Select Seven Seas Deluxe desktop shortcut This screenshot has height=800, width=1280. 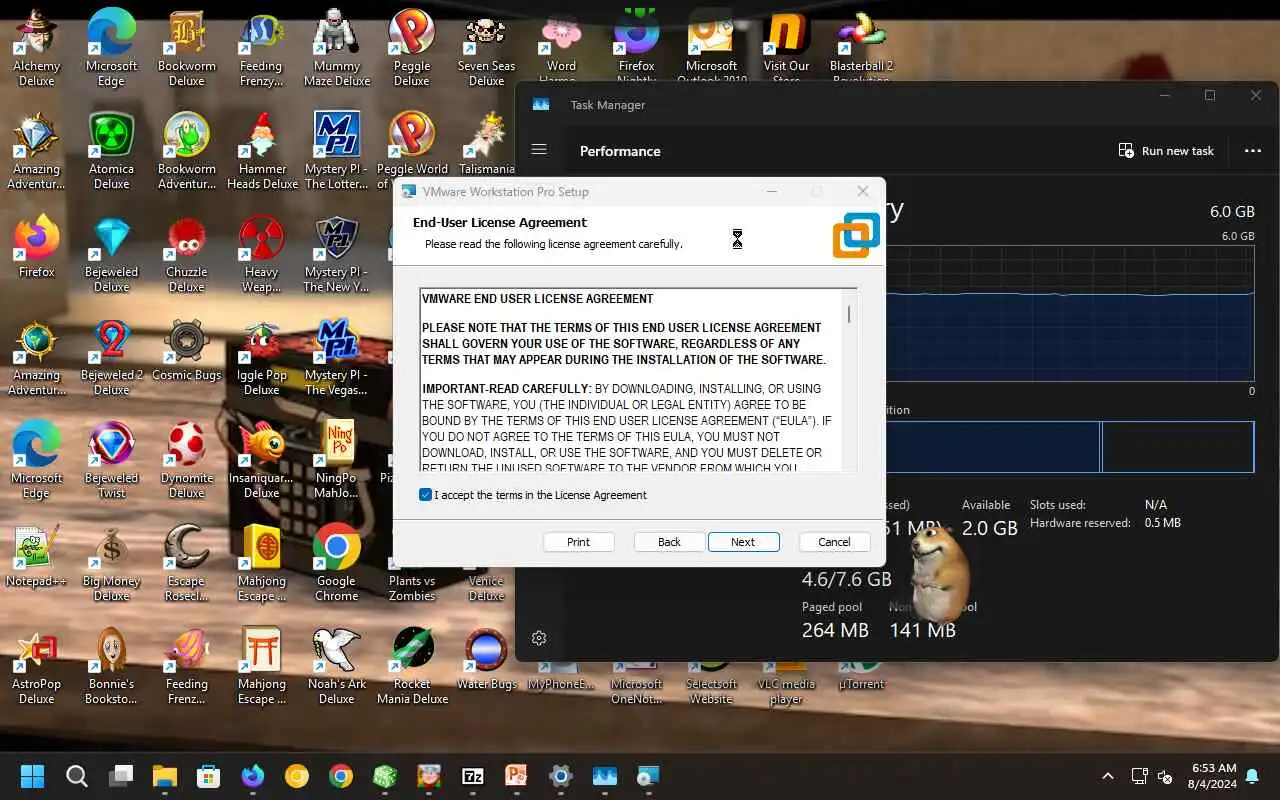click(486, 48)
